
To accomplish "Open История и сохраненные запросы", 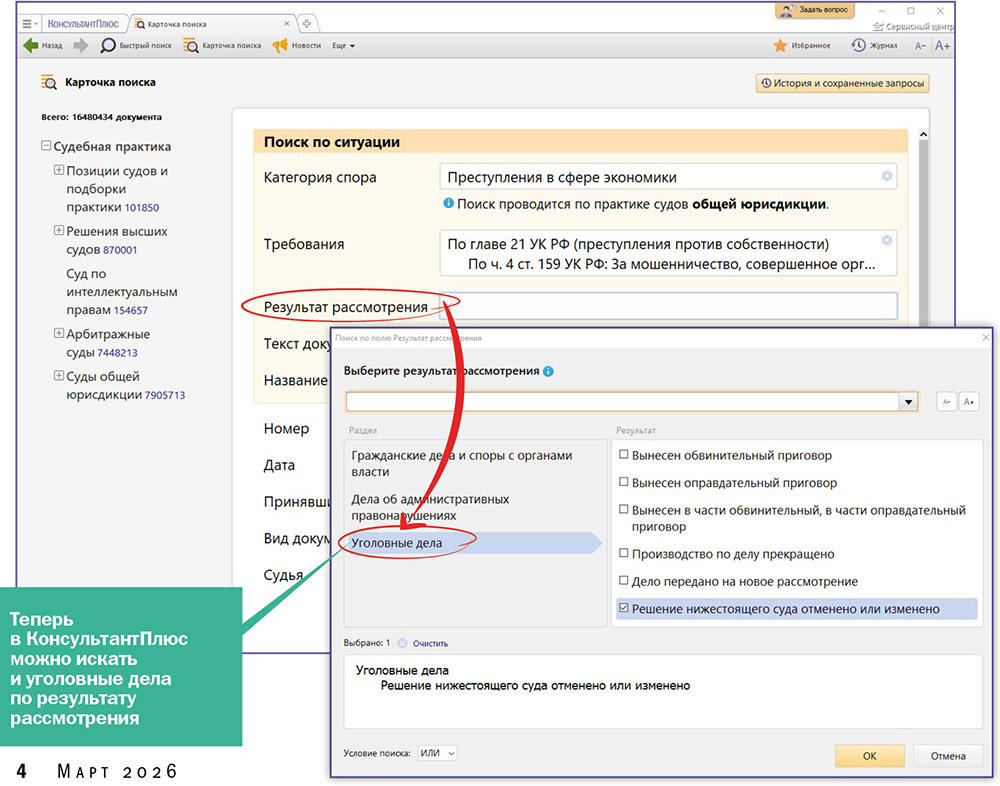I will coord(842,83).
